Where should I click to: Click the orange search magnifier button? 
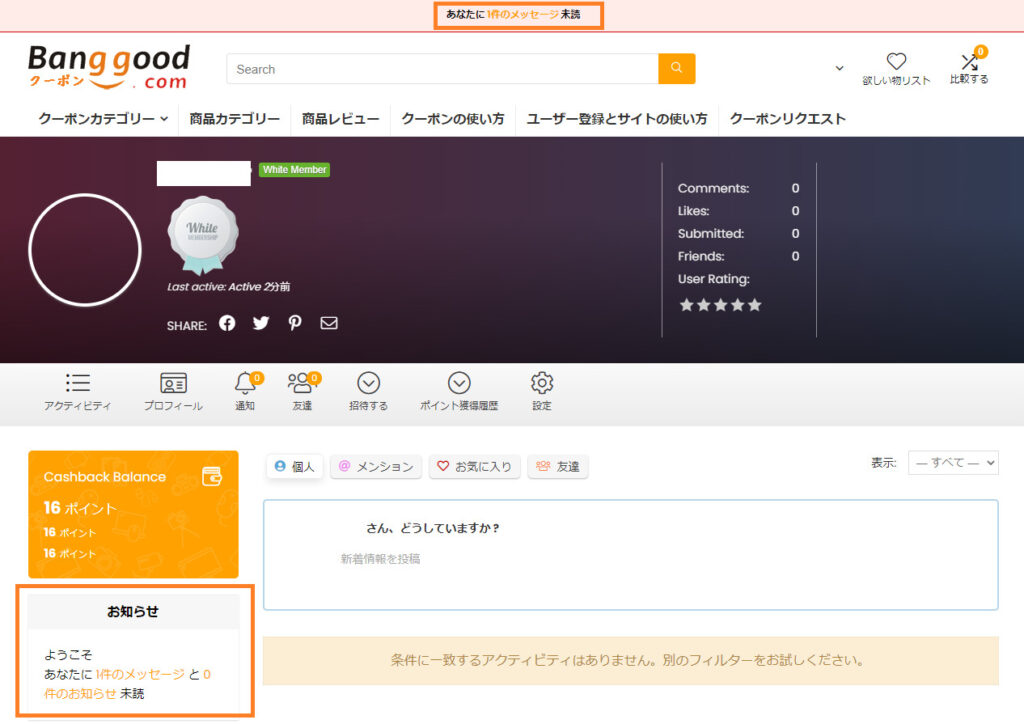[676, 68]
